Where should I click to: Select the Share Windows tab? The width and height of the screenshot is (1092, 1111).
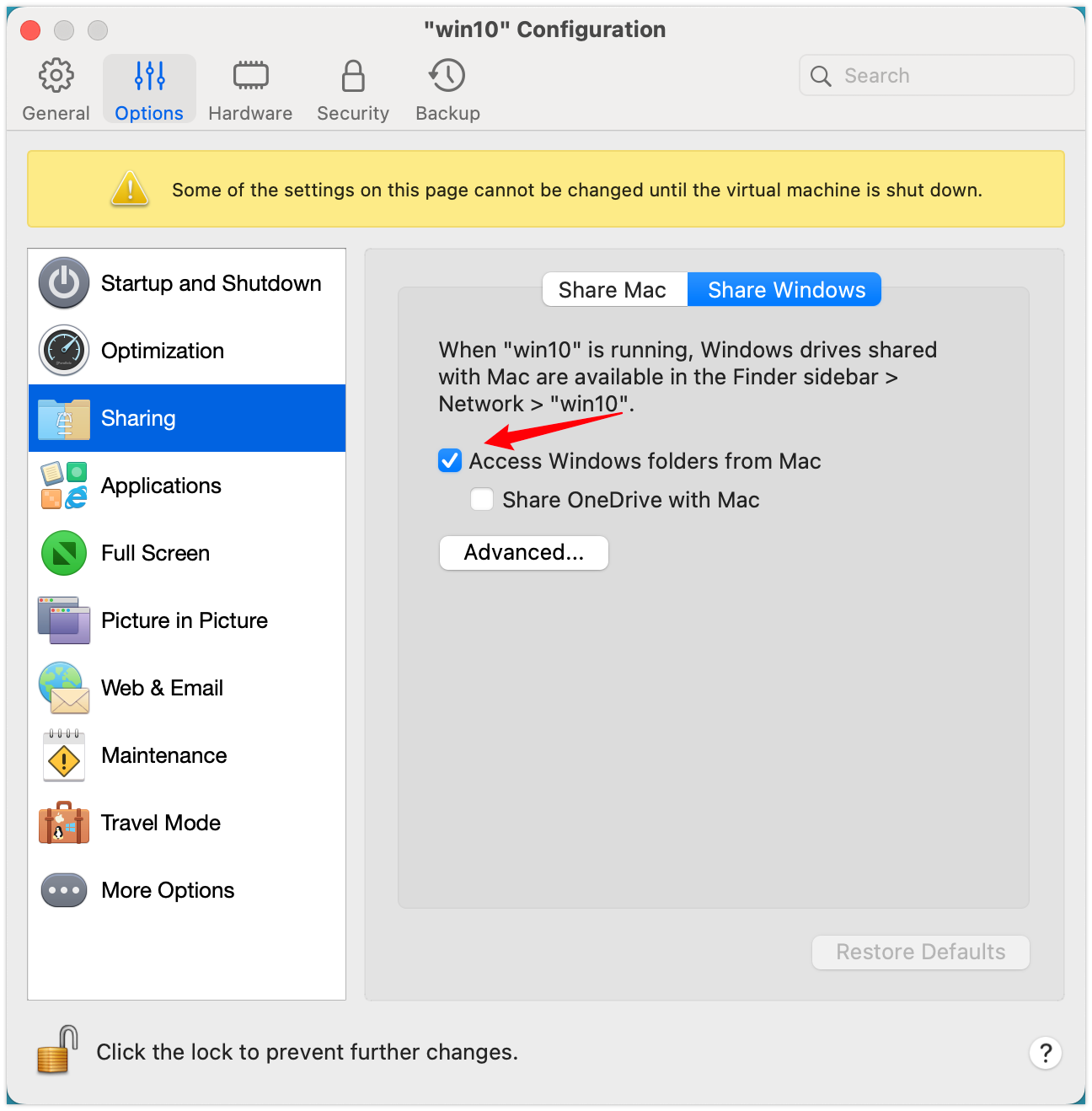[785, 290]
